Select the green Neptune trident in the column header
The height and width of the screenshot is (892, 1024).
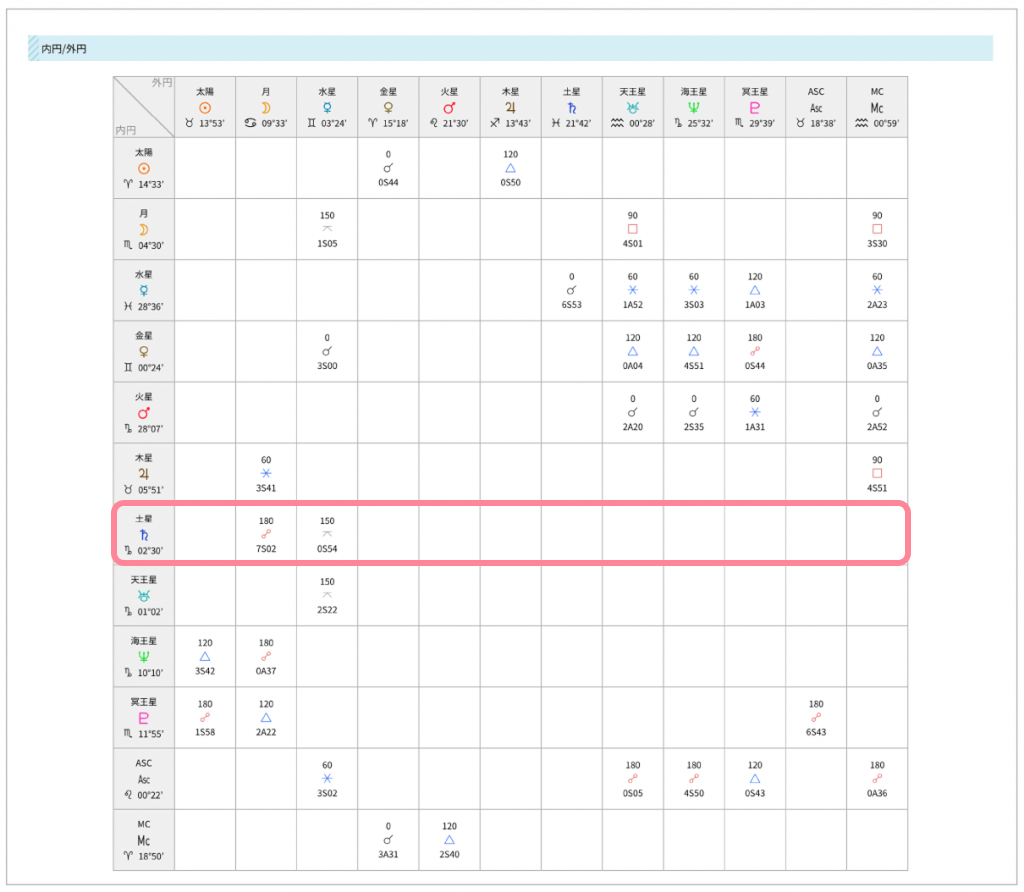click(x=694, y=107)
